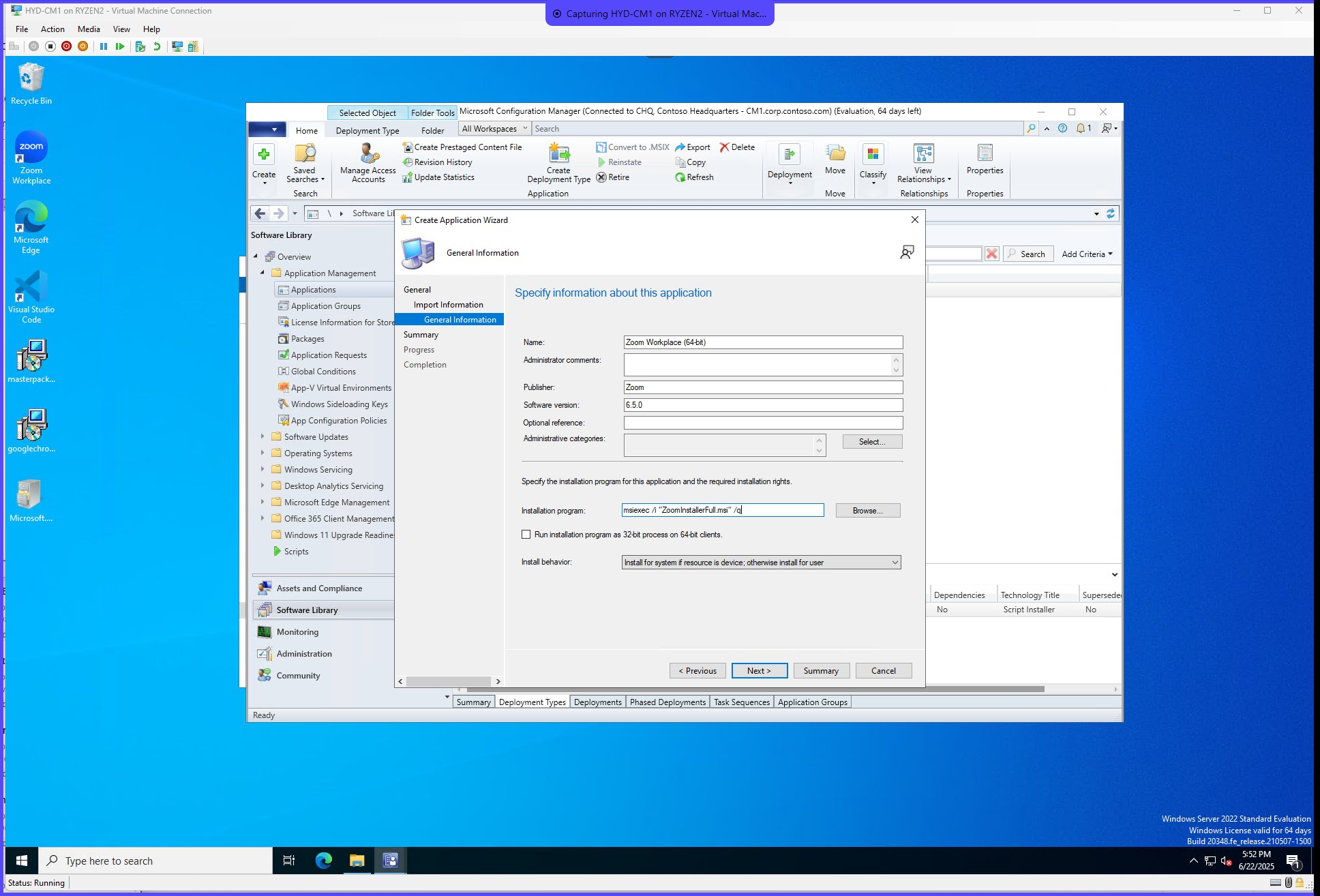1320x896 pixels.
Task: Collapse the Application Management node
Action: pyautogui.click(x=262, y=273)
